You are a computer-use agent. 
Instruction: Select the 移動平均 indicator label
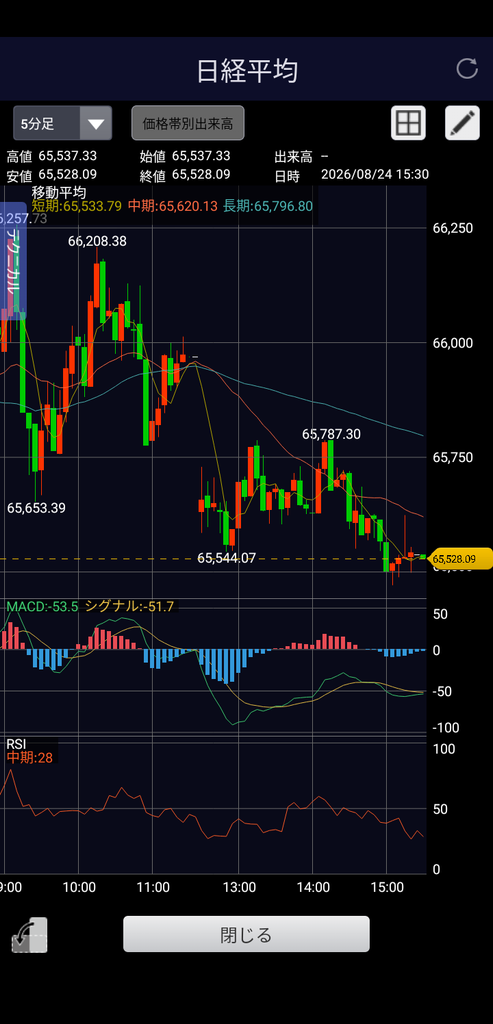click(x=59, y=193)
